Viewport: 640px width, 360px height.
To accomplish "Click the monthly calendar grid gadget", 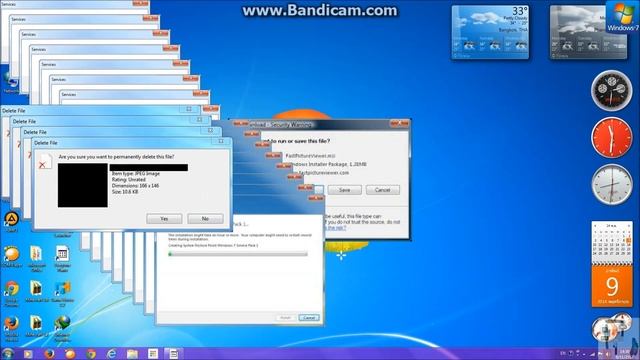I will pos(612,242).
